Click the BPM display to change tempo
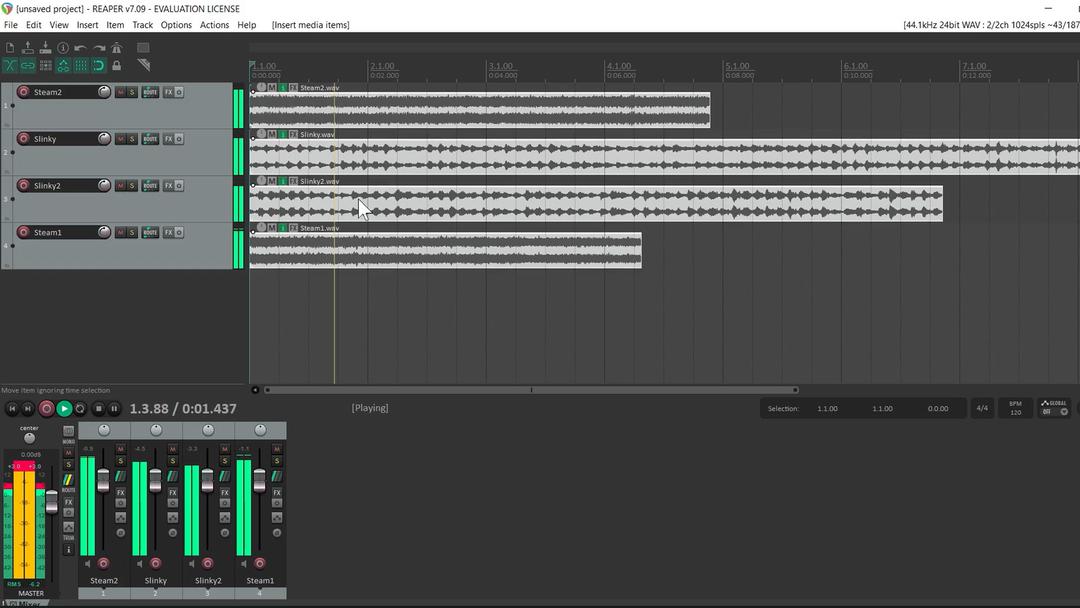Screen dimensions: 1080x608 coord(1014,408)
